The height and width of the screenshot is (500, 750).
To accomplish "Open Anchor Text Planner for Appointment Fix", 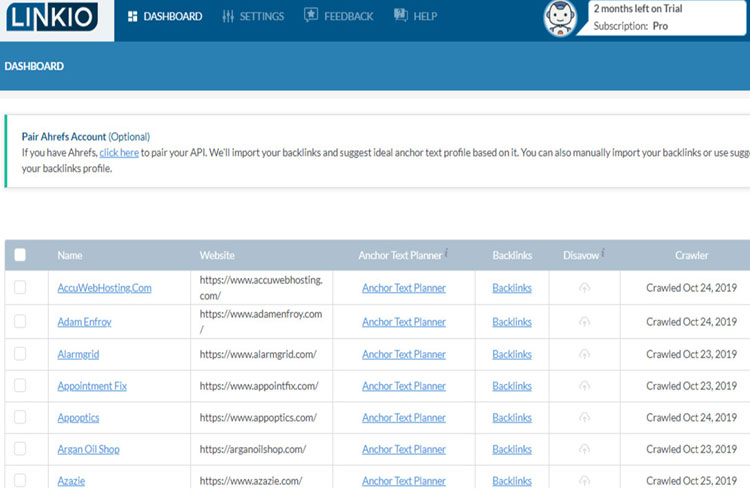I will [x=404, y=386].
